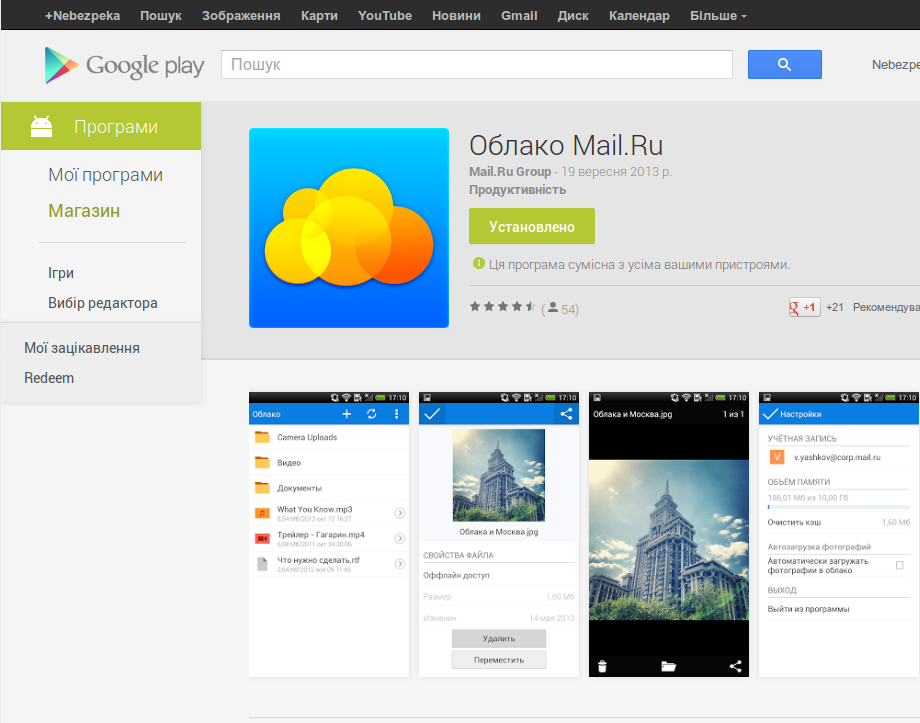
Task: Open Пошук in the top navigation bar
Action: click(161, 16)
